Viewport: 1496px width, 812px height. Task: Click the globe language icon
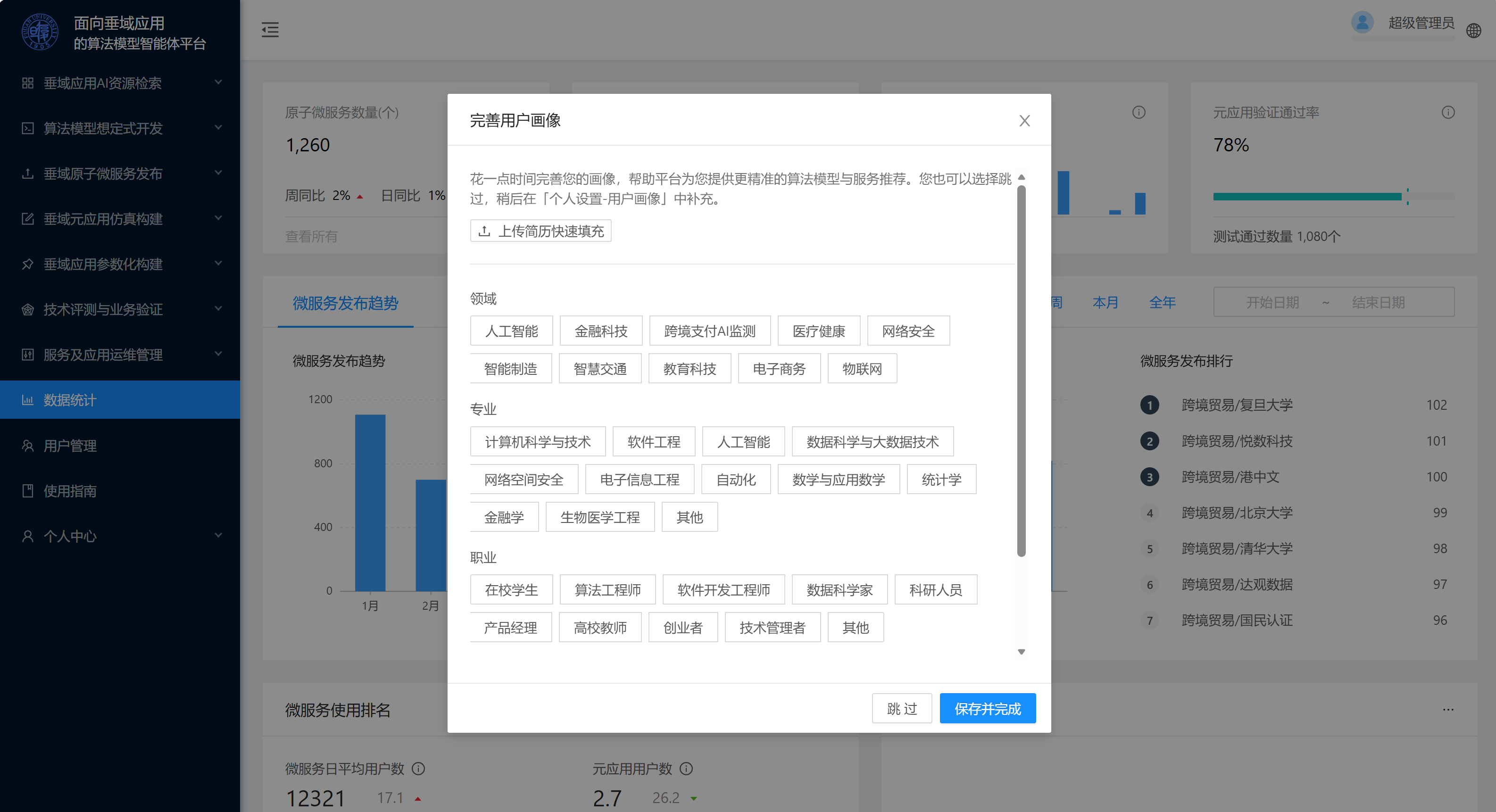[x=1473, y=30]
